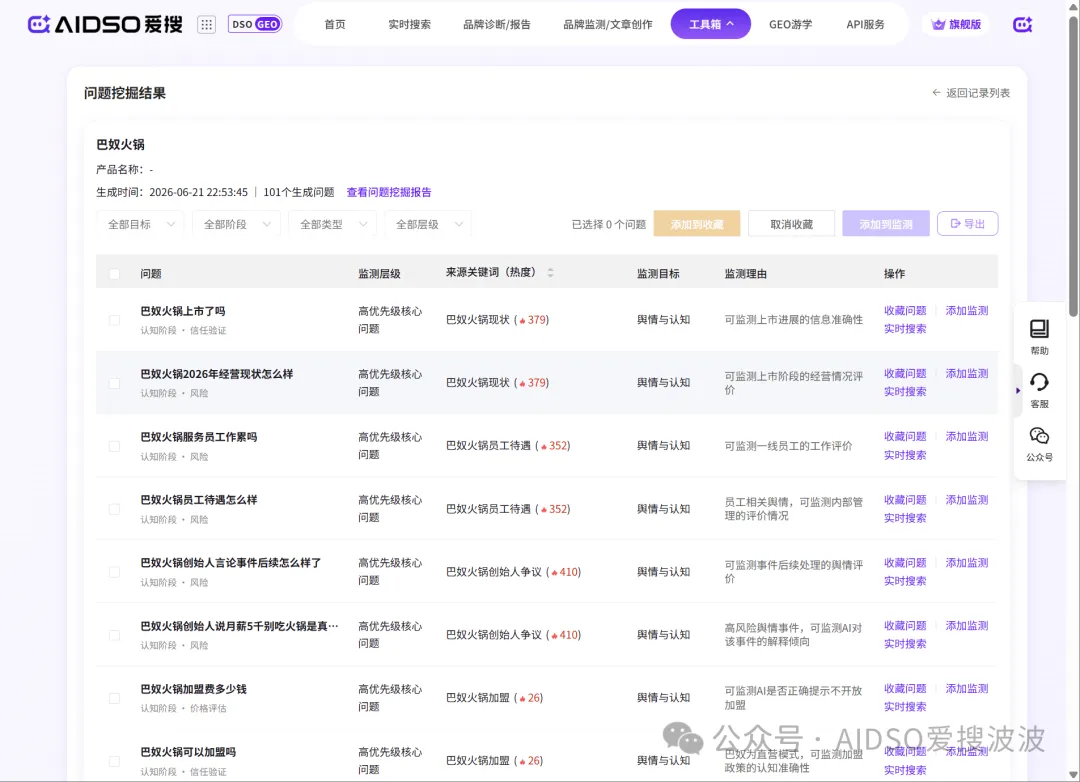1080x782 pixels.
Task: Click 实时搜索 for 员工待遇怎么样 row
Action: click(x=905, y=517)
